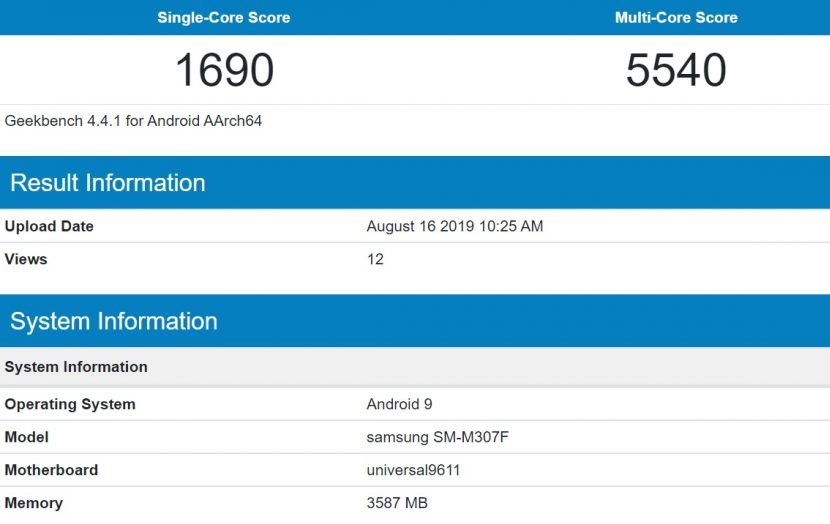Click the Multi-Core Score header
Screen dimensions: 830x524
[676, 18]
